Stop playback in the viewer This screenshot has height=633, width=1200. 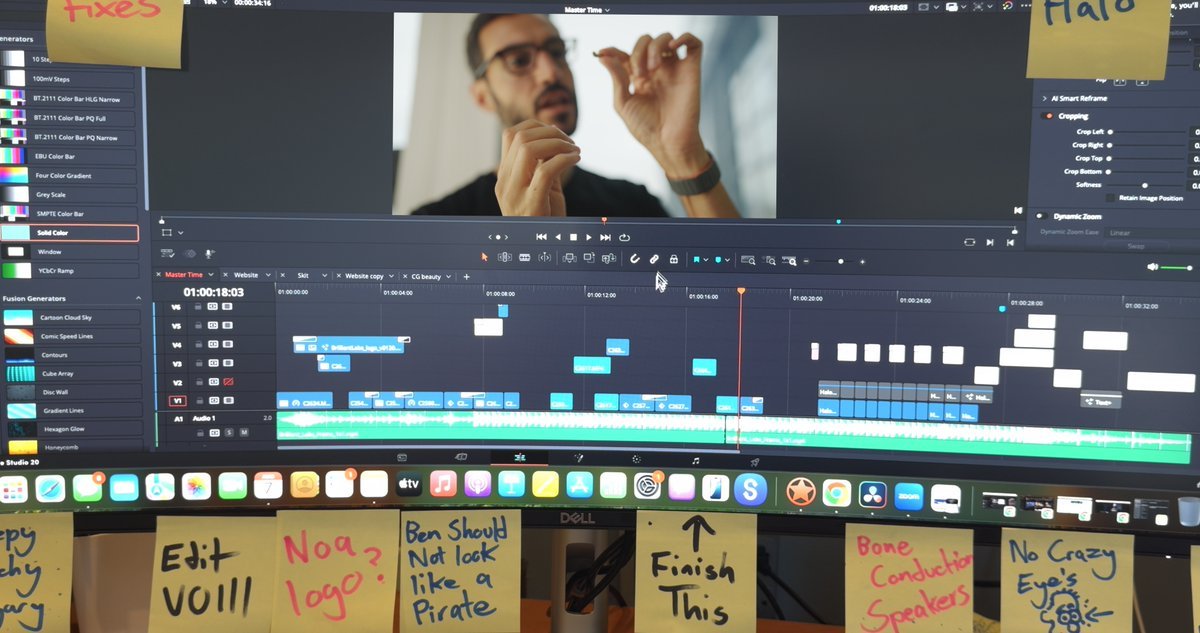[573, 237]
